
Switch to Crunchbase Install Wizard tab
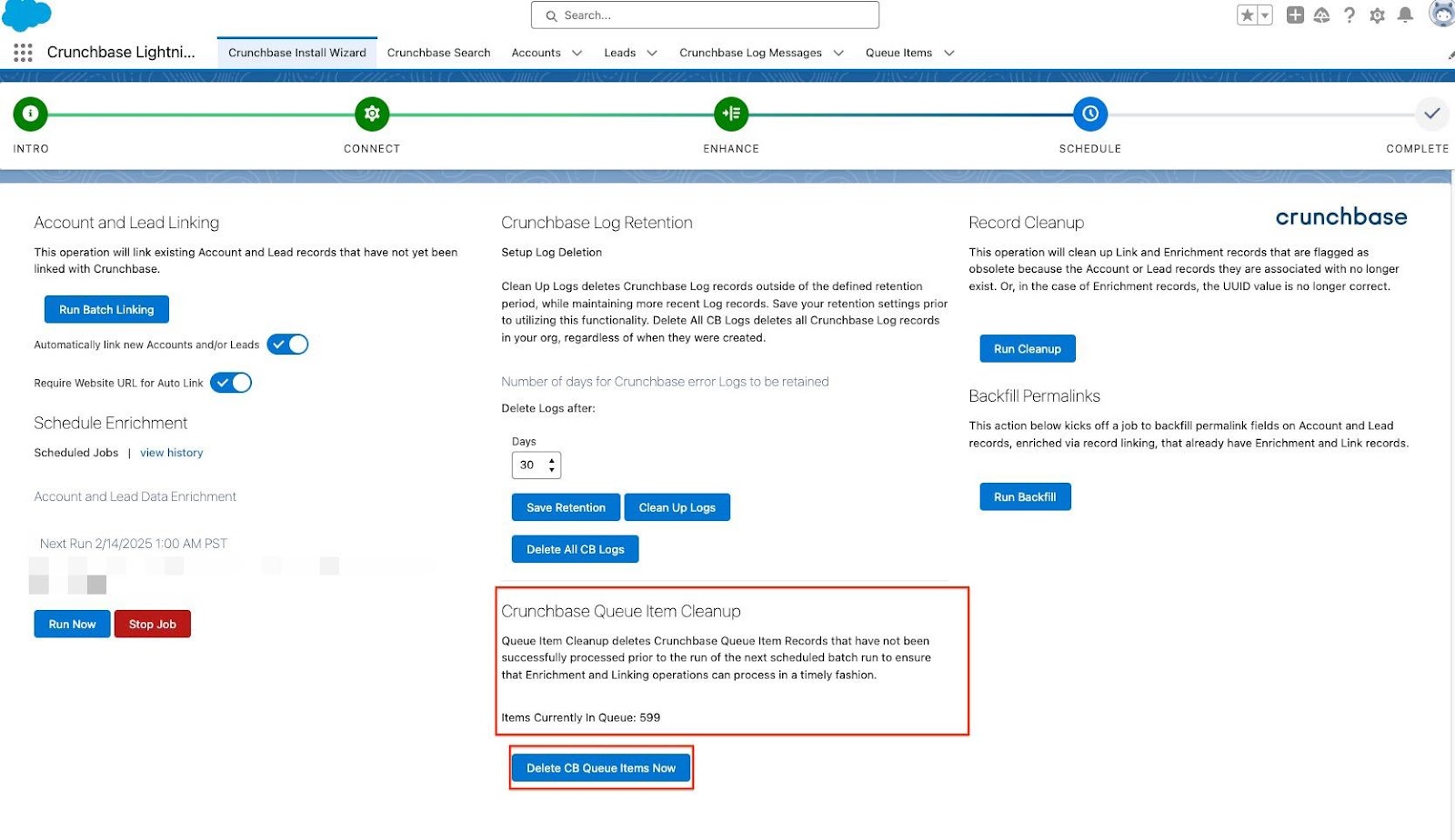(x=297, y=53)
